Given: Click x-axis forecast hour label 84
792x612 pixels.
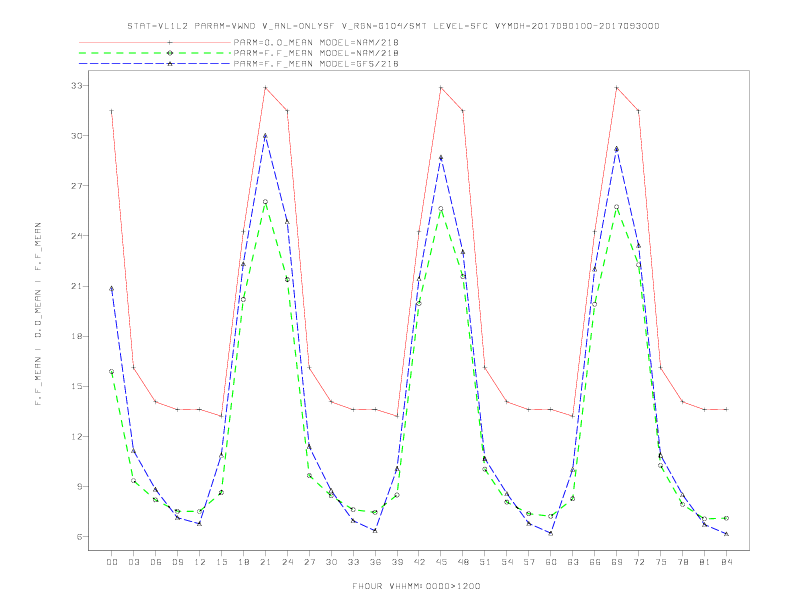Looking at the screenshot, I should click(727, 562).
